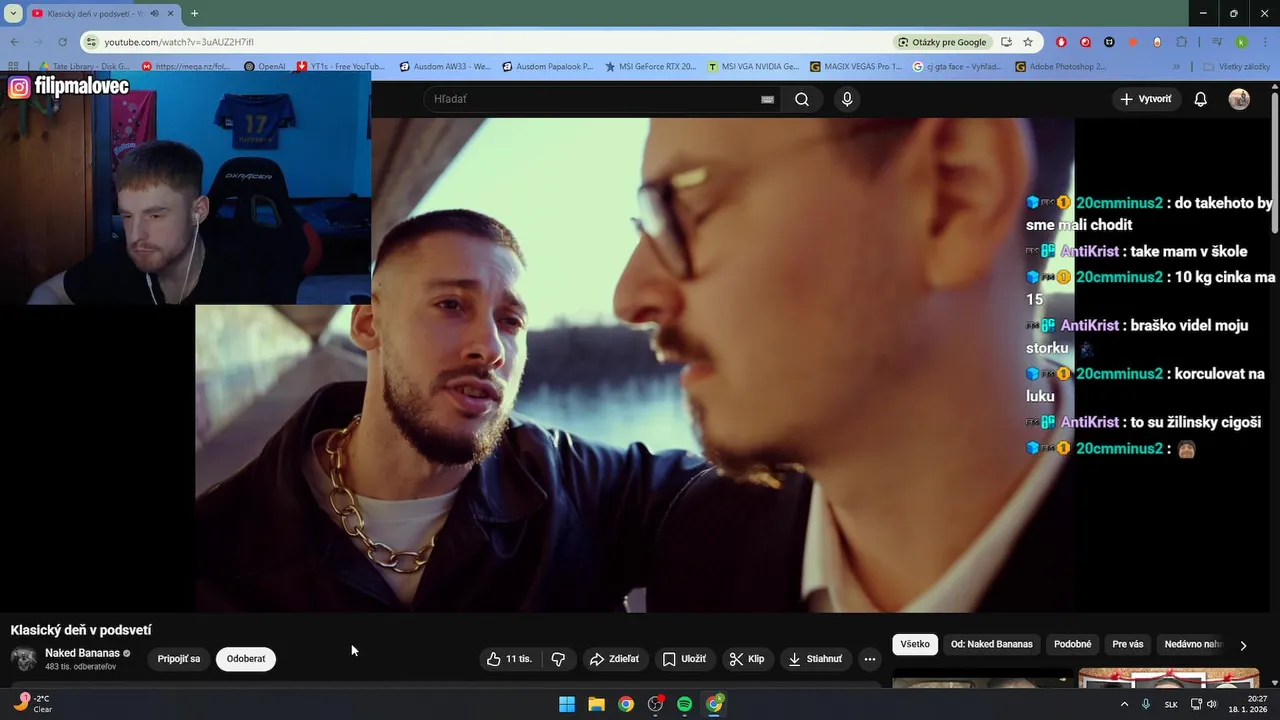
Task: Select the Pre vás filter chip
Action: tap(1128, 644)
